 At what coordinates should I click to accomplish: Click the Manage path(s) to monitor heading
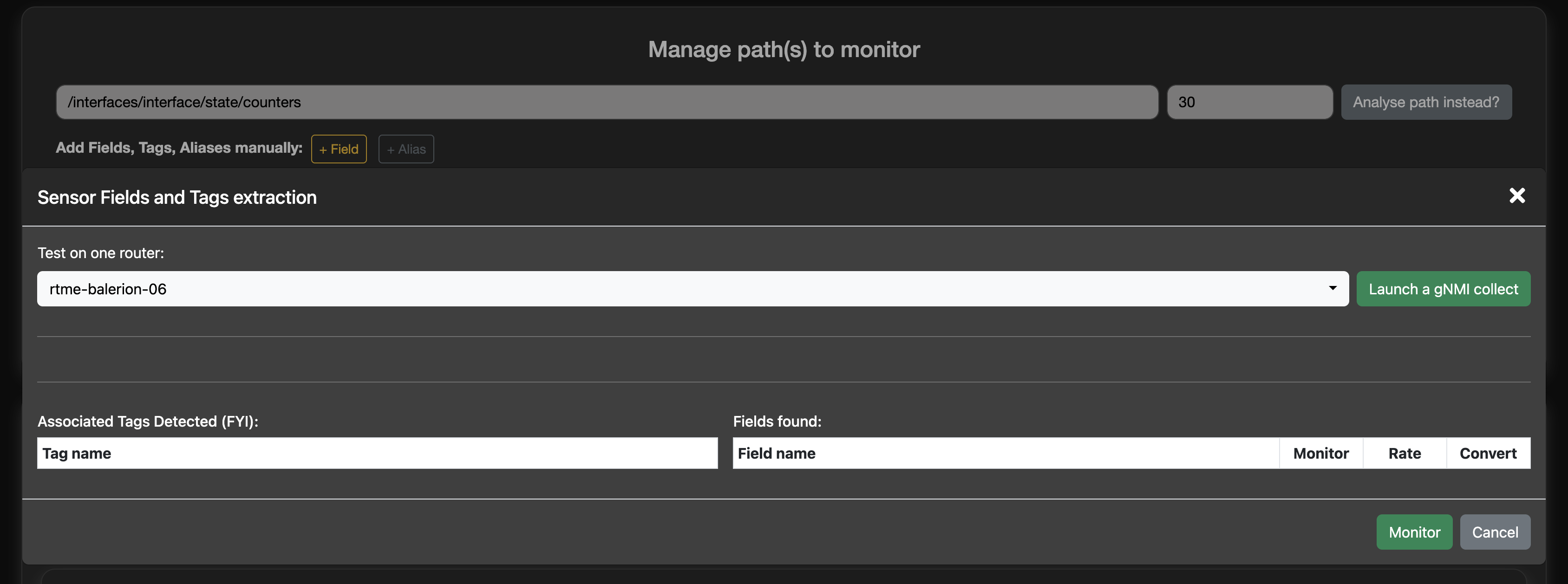click(784, 49)
